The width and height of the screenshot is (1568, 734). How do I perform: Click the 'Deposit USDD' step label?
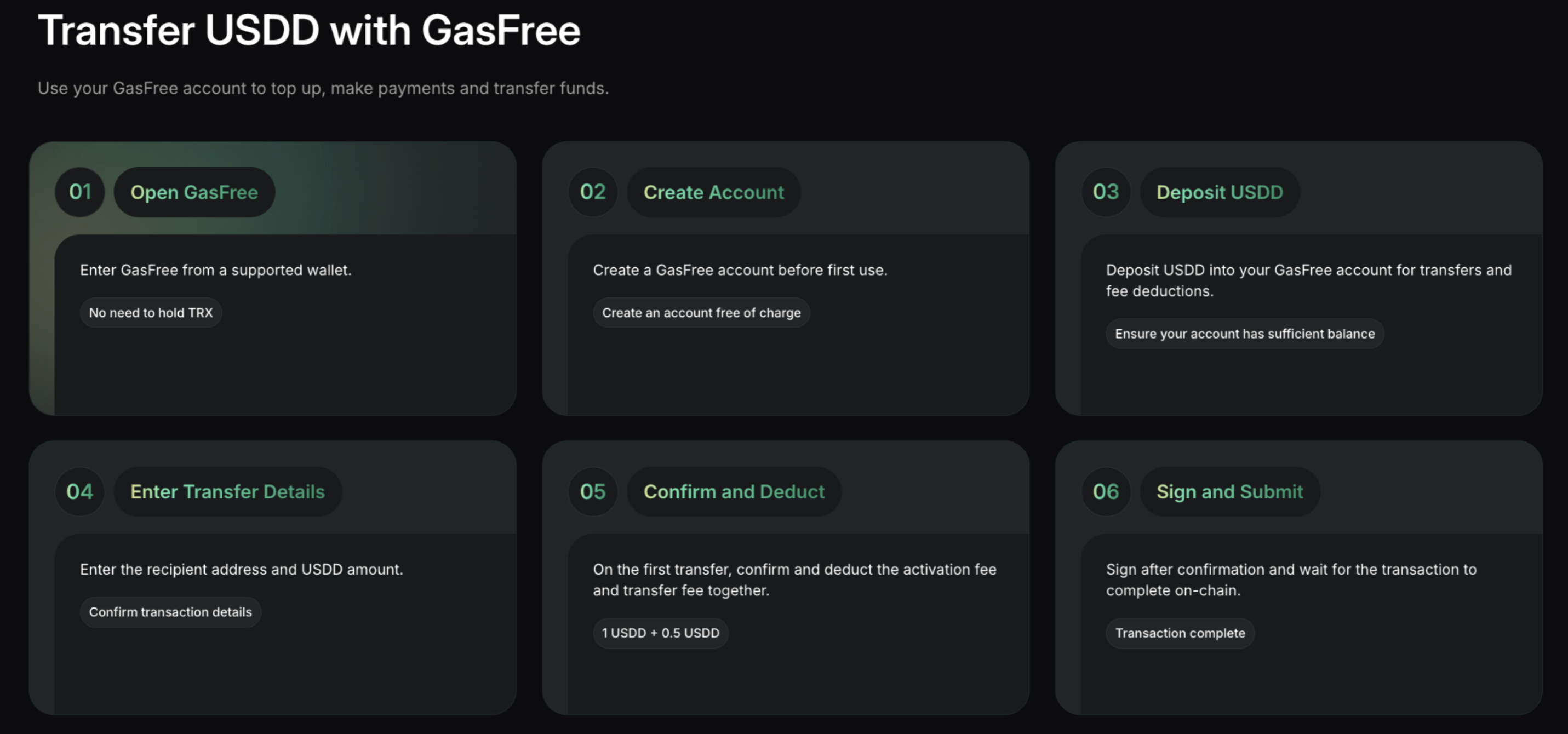click(x=1220, y=192)
